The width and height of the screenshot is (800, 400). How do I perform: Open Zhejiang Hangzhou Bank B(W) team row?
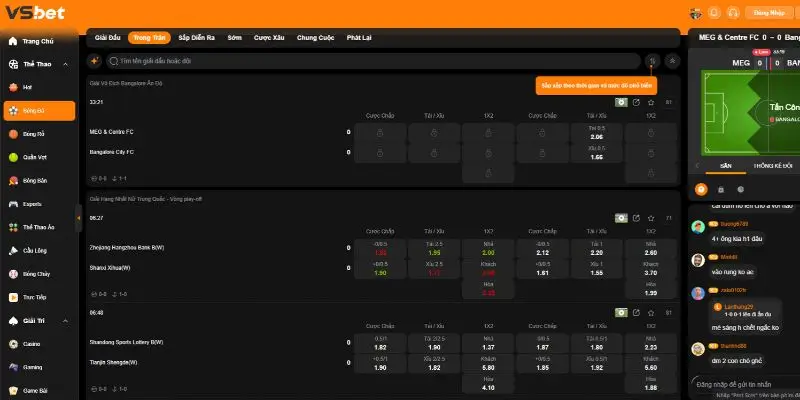[x=127, y=248]
